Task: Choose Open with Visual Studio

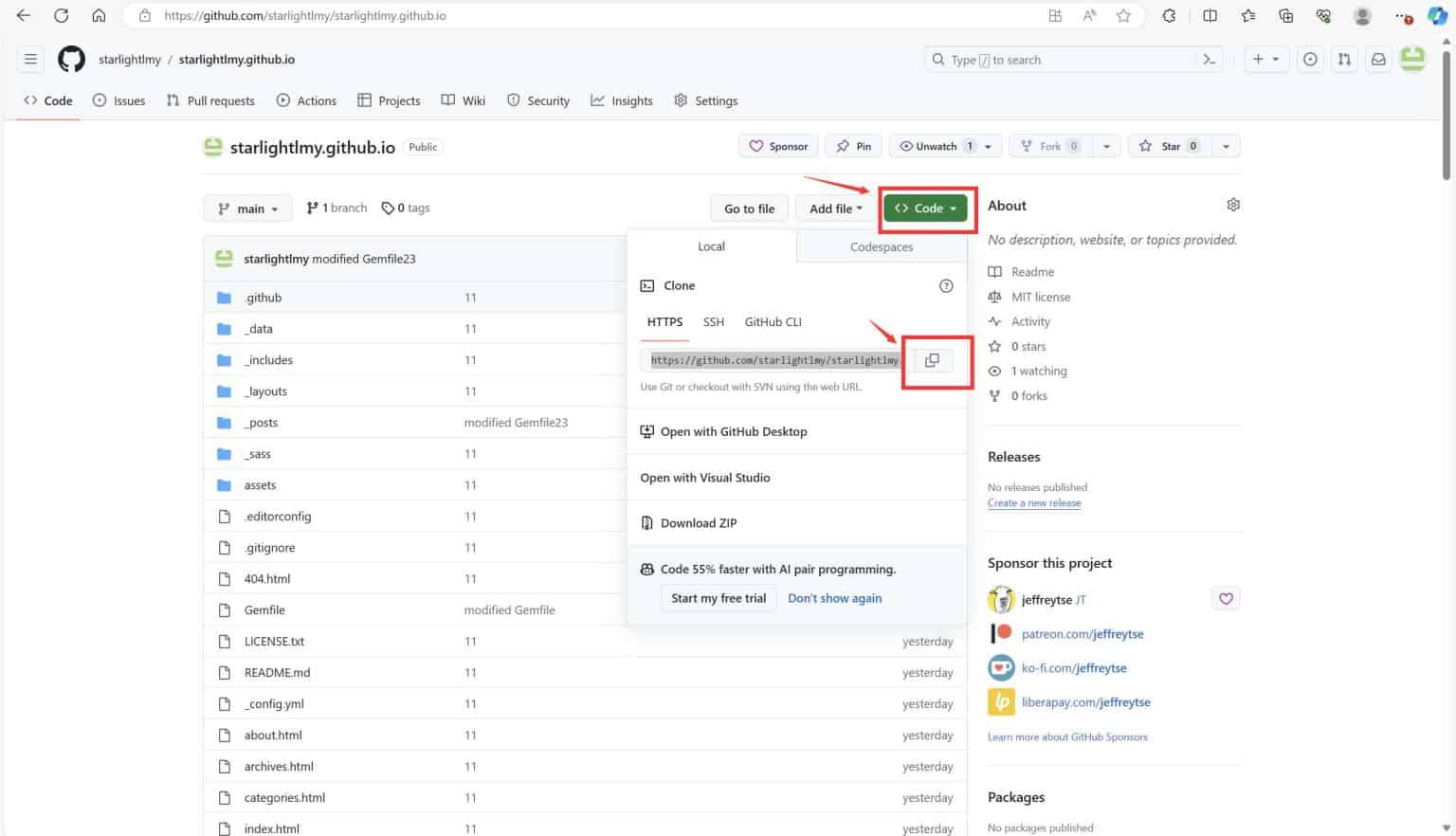Action: (x=705, y=478)
